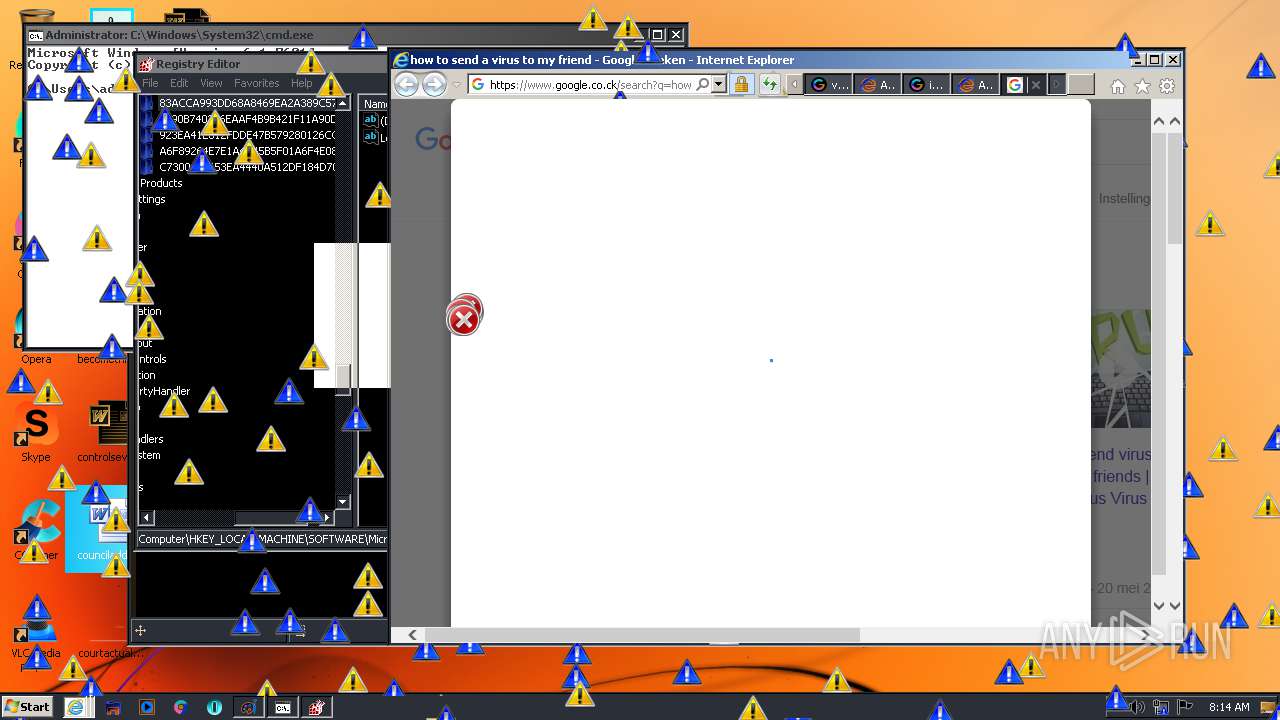
Task: Open Edit menu in Registry Editor
Action: (x=179, y=83)
